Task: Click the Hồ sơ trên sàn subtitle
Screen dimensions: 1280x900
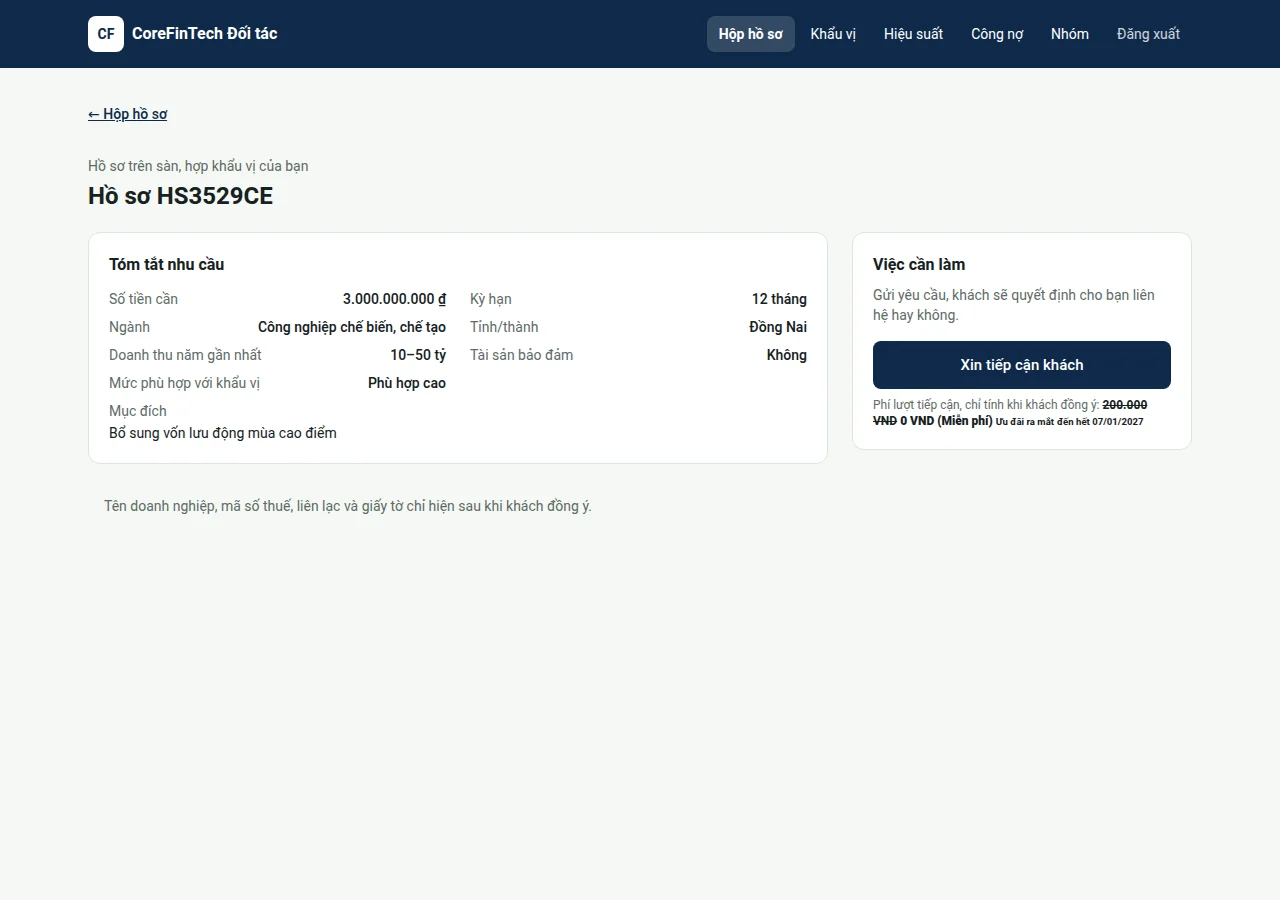Action: click(198, 166)
